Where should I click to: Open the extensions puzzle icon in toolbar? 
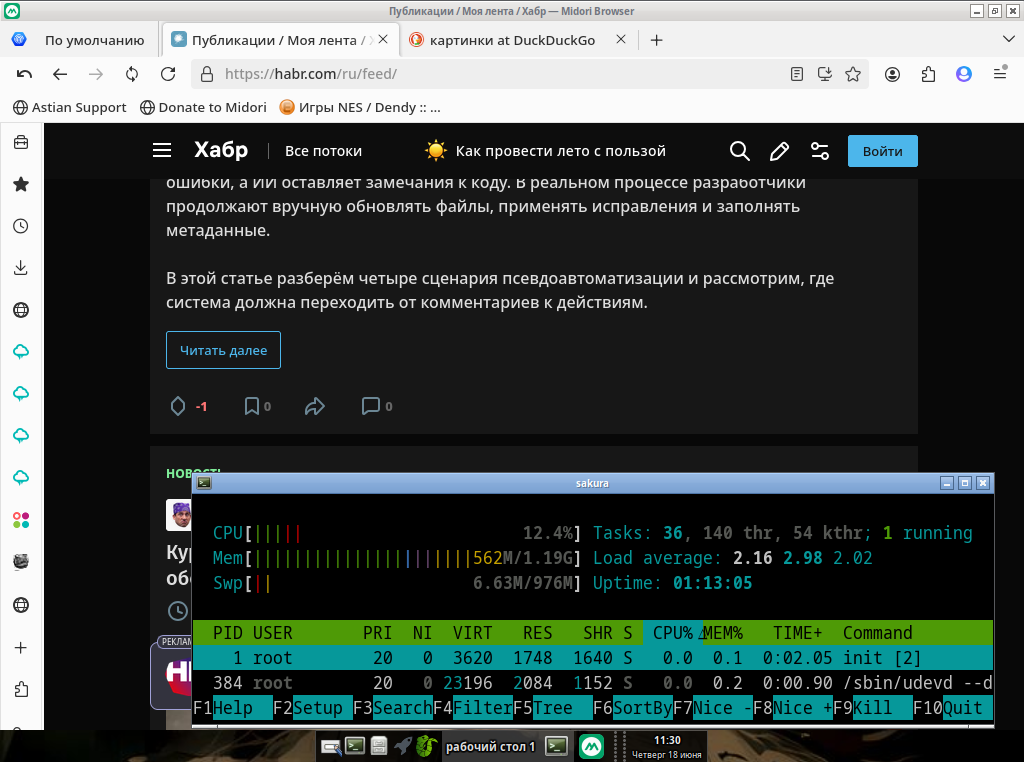pyautogui.click(x=928, y=74)
